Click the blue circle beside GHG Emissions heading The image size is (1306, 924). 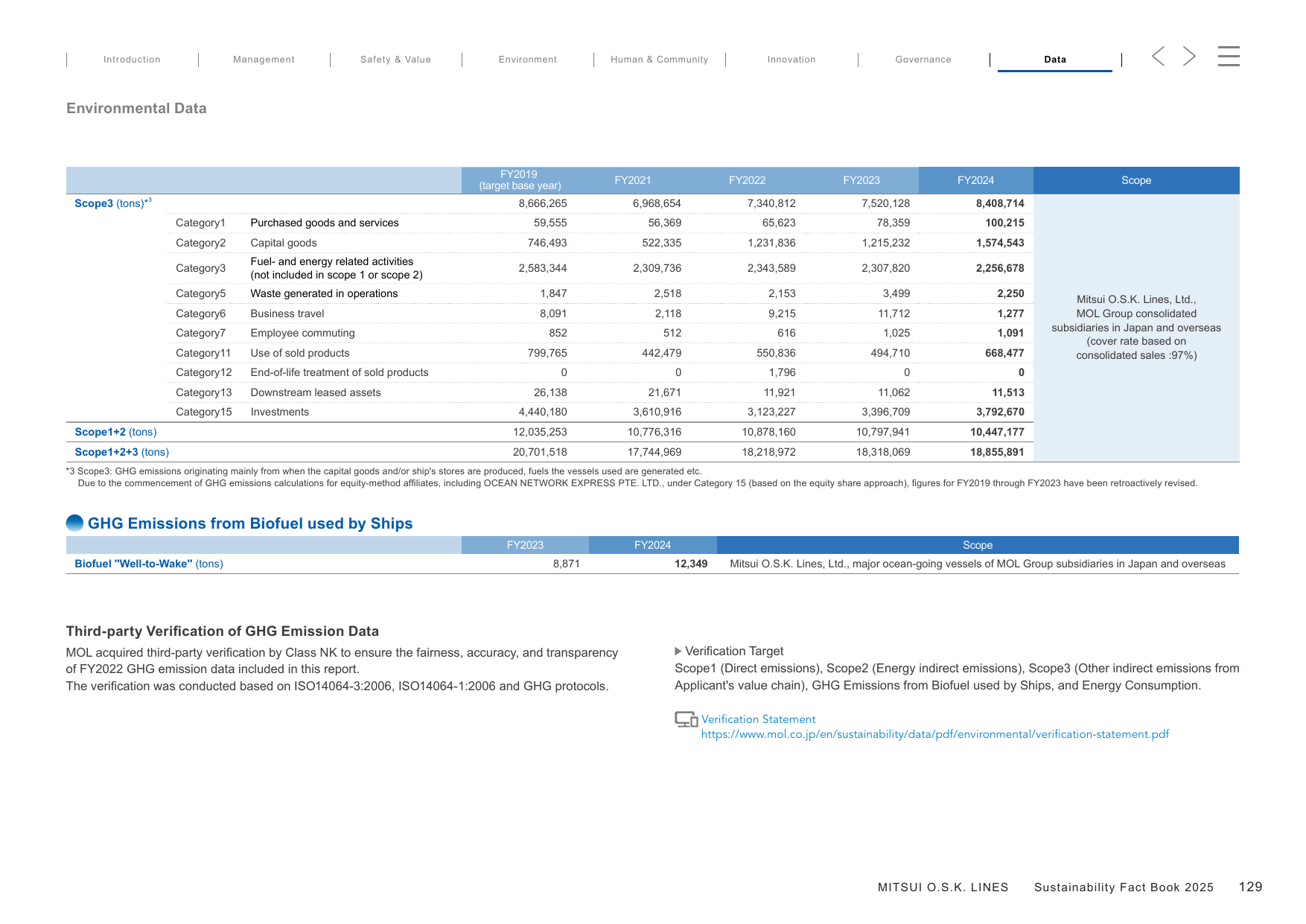pyautogui.click(x=74, y=523)
